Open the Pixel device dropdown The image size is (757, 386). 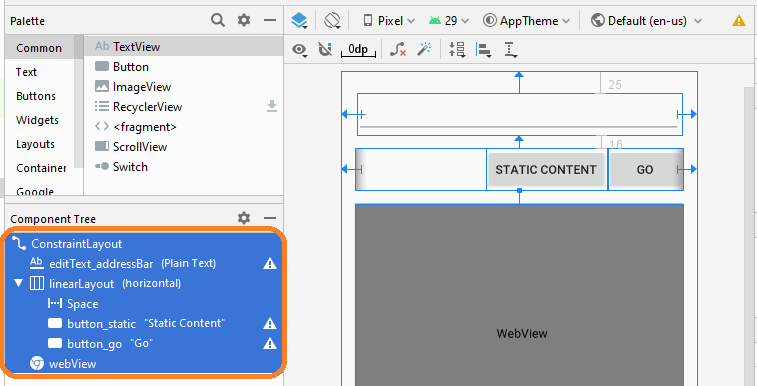click(x=389, y=21)
